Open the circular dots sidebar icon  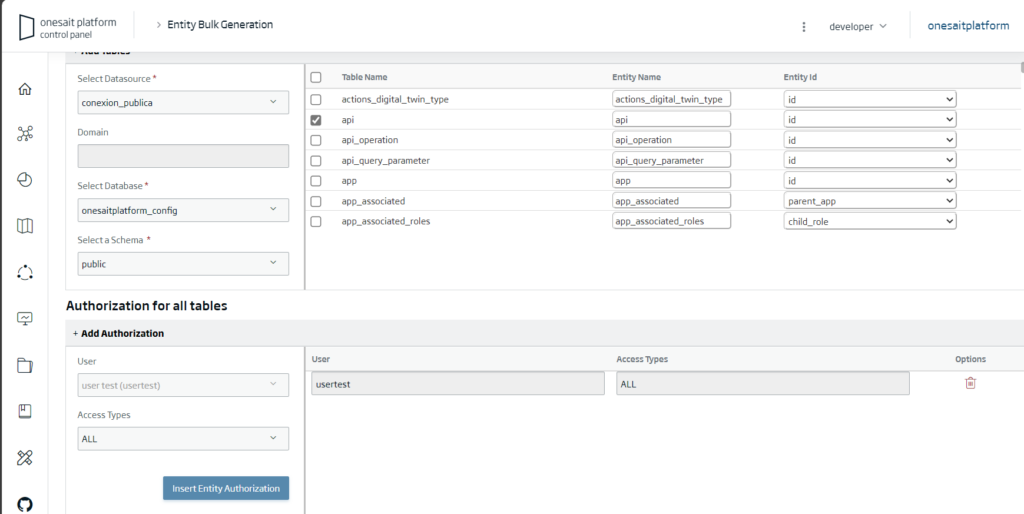coord(25,273)
